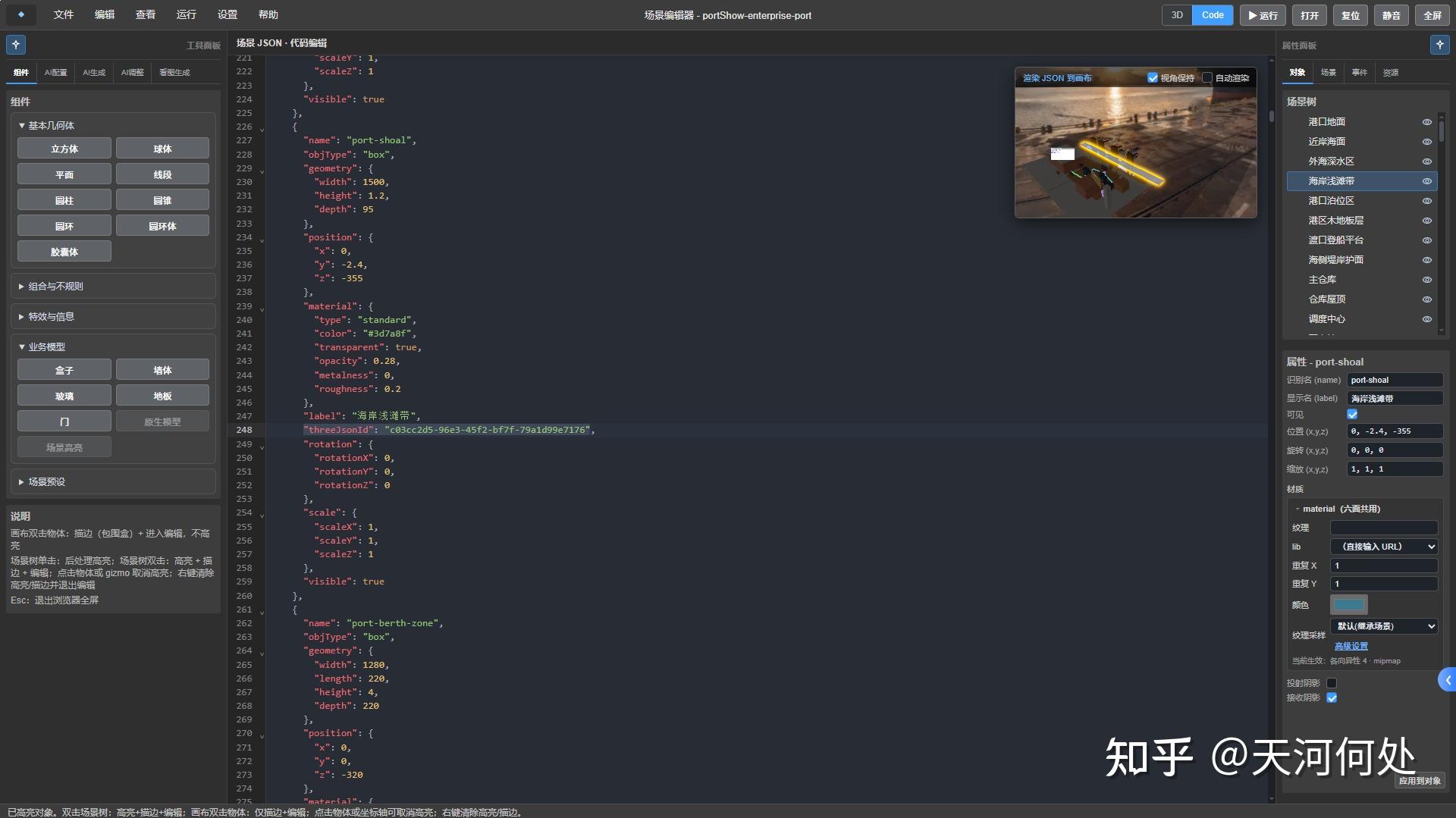Open the 高级设置 link
The image size is (1456, 818).
(x=1351, y=647)
